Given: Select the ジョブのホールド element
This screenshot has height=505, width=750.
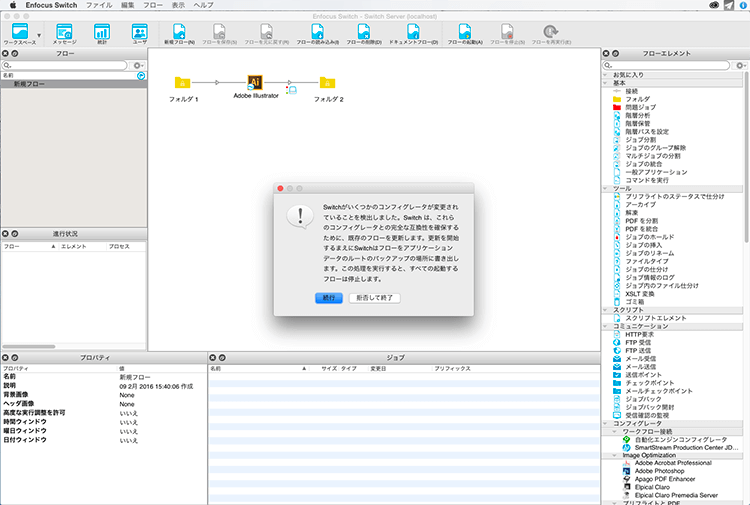Looking at the screenshot, I should click(644, 237).
